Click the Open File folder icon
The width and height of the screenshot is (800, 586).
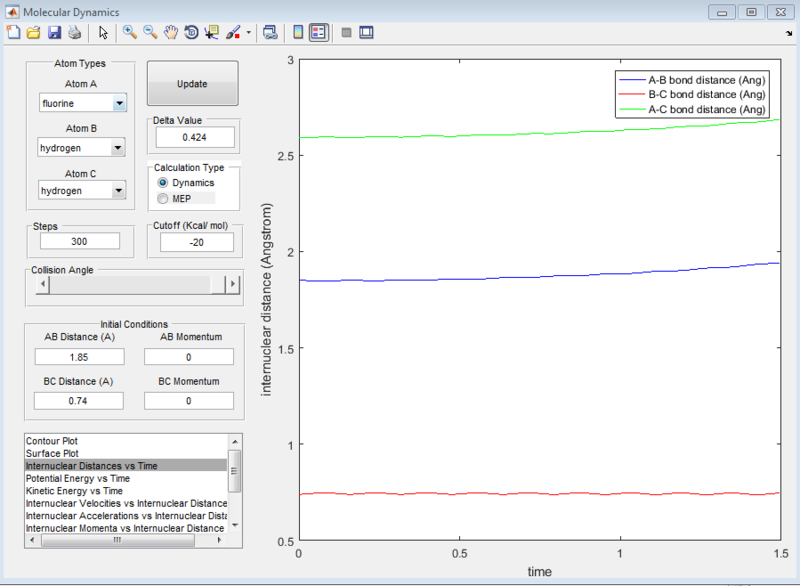33,32
